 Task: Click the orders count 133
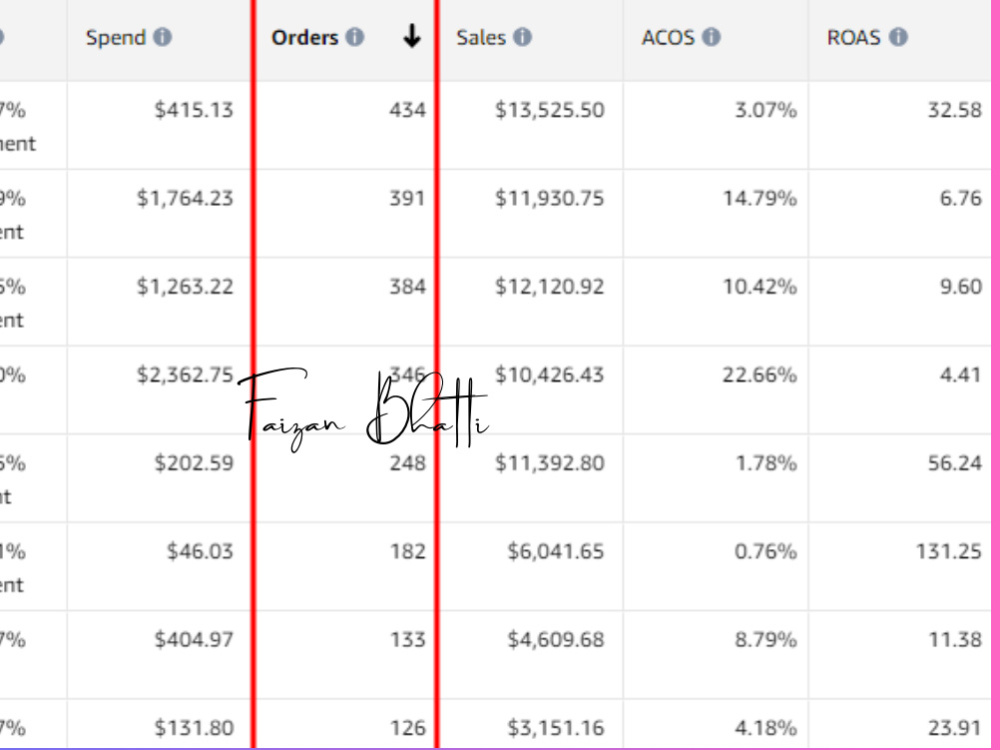click(408, 639)
